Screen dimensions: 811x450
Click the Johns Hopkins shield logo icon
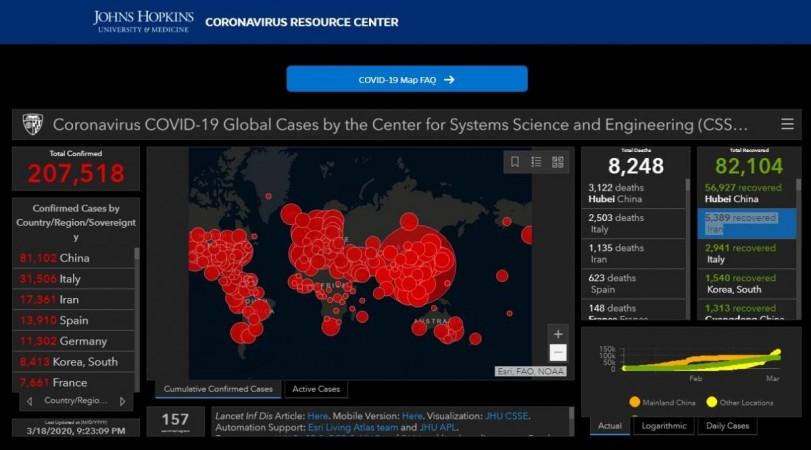tap(33, 125)
